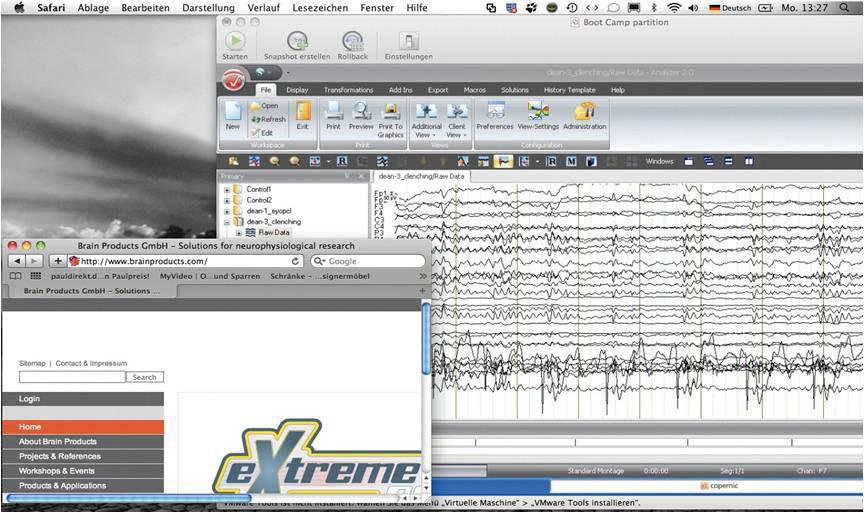Screen dimensions: 864x513
Task: Click the Wi-Fi icon in menu bar
Action: (x=673, y=8)
